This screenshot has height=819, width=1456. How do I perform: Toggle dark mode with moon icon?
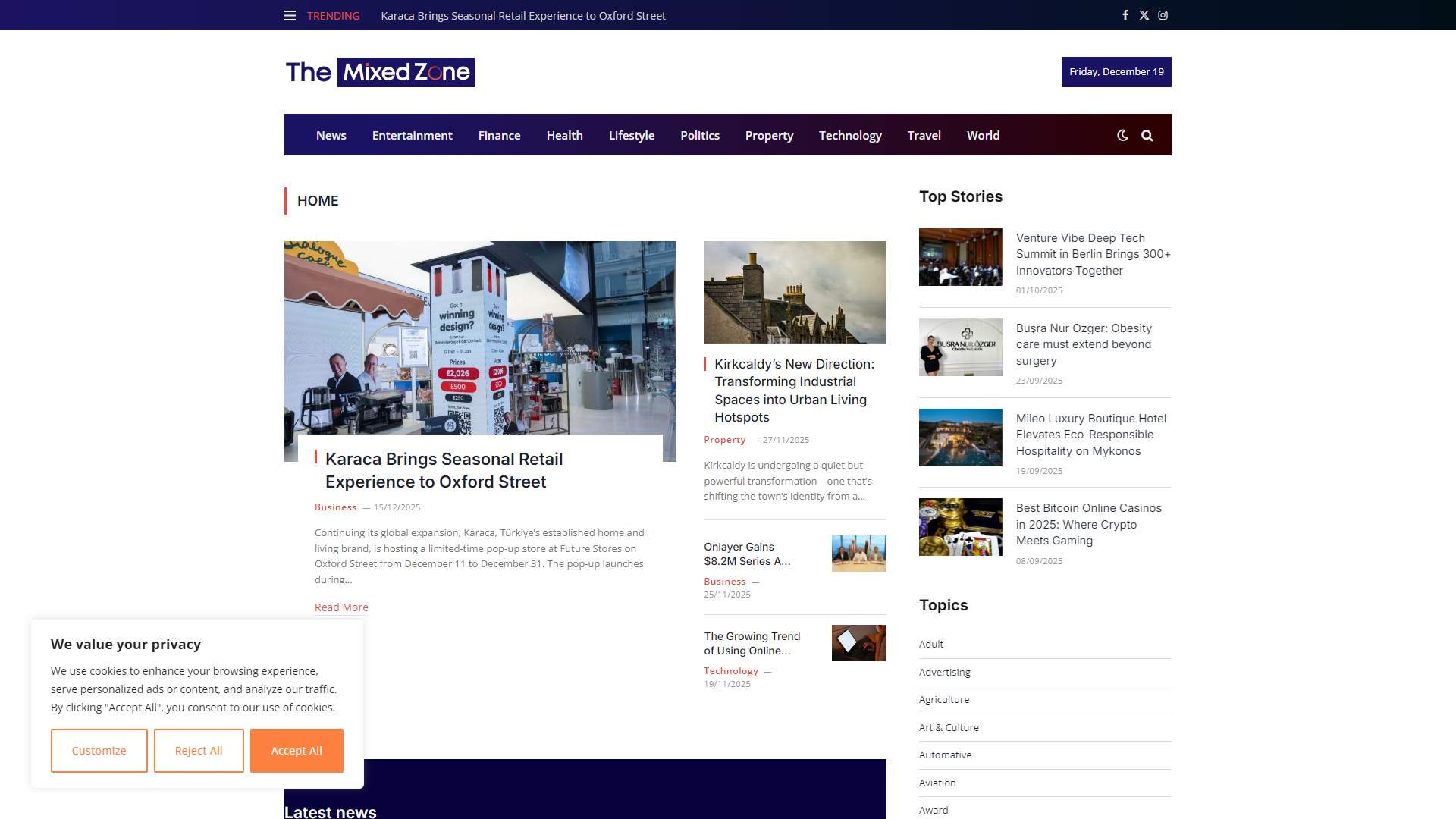pyautogui.click(x=1122, y=135)
